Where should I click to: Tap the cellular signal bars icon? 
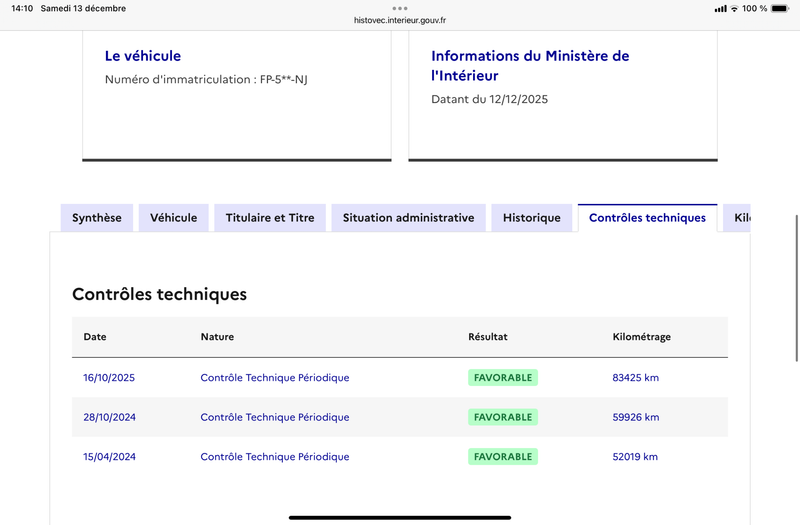(x=720, y=8)
